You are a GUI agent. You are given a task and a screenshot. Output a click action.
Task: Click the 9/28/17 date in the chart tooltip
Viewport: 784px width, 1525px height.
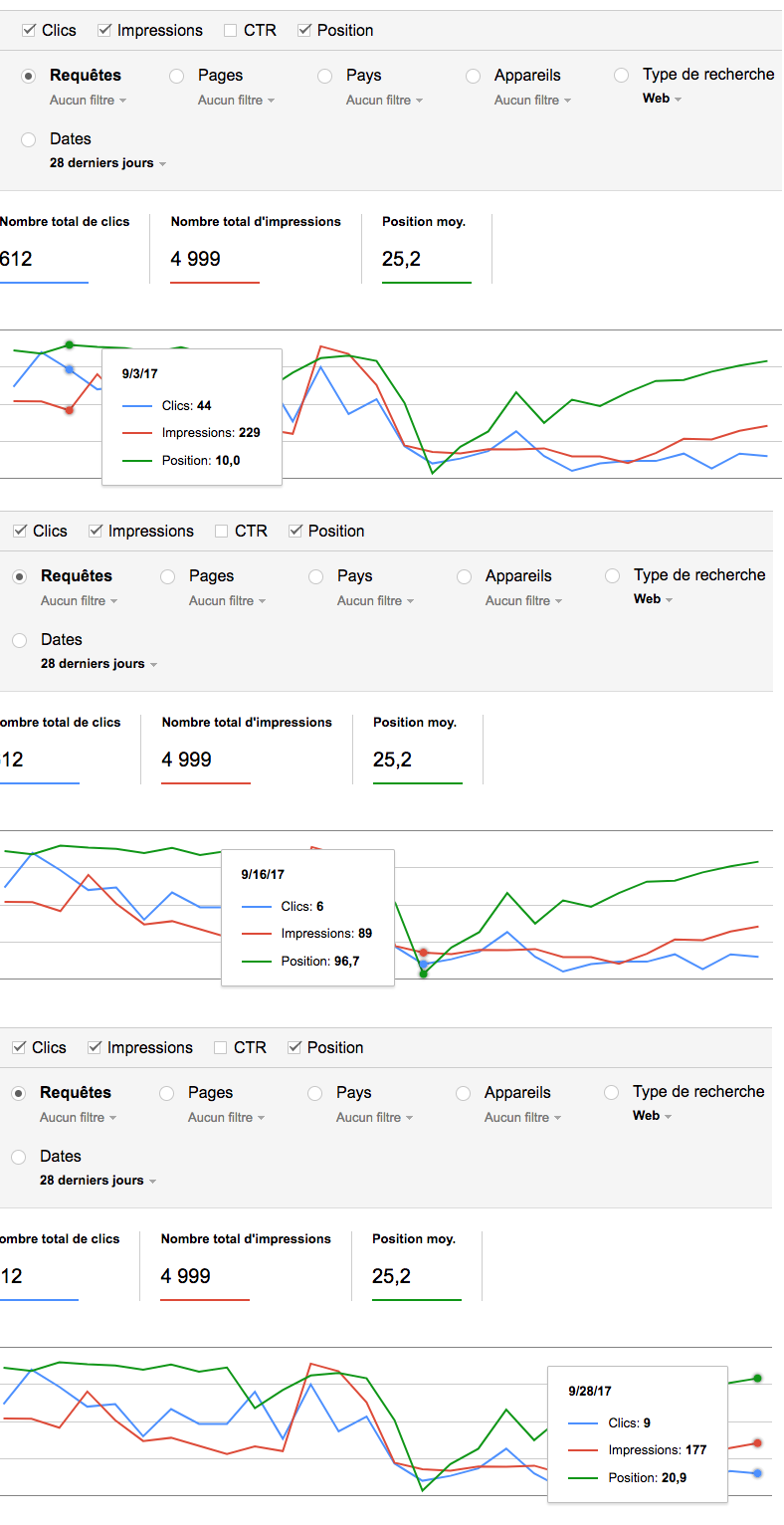pos(590,1392)
